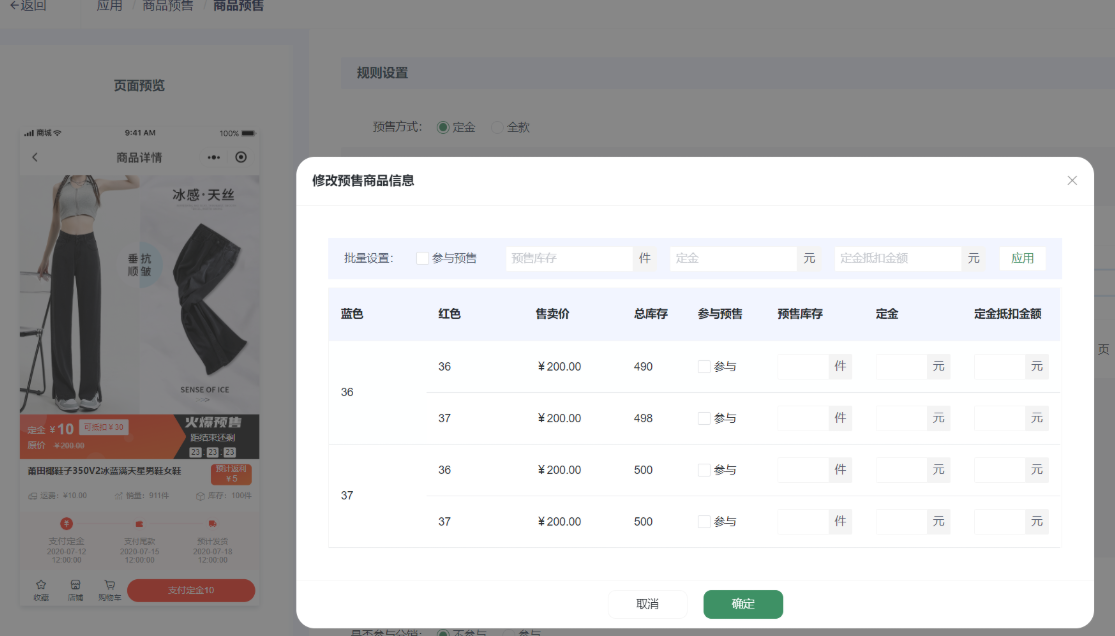Open 商品预售 breadcrumb link

tap(167, 6)
